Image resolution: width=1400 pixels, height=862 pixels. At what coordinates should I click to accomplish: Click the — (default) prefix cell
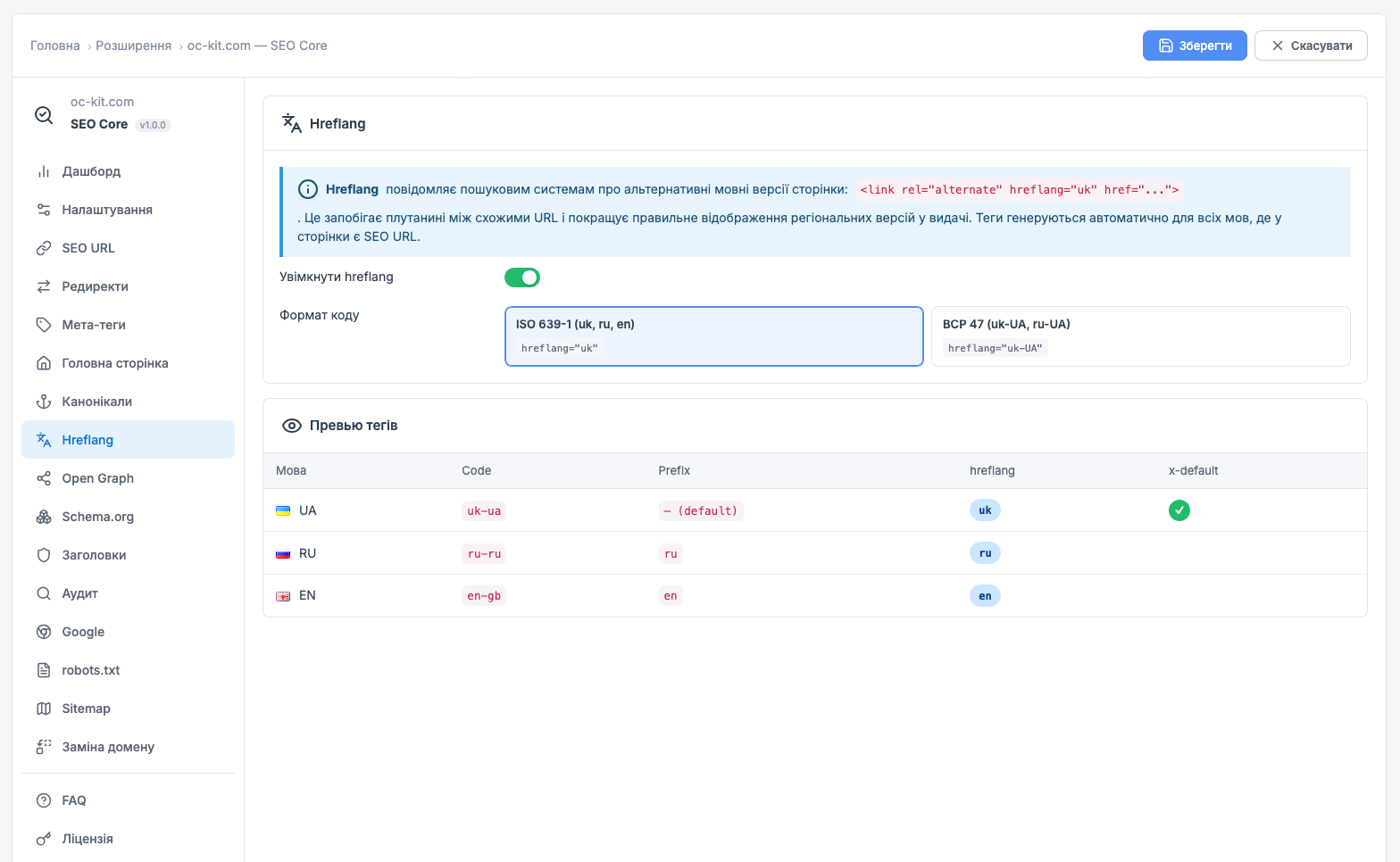click(701, 510)
